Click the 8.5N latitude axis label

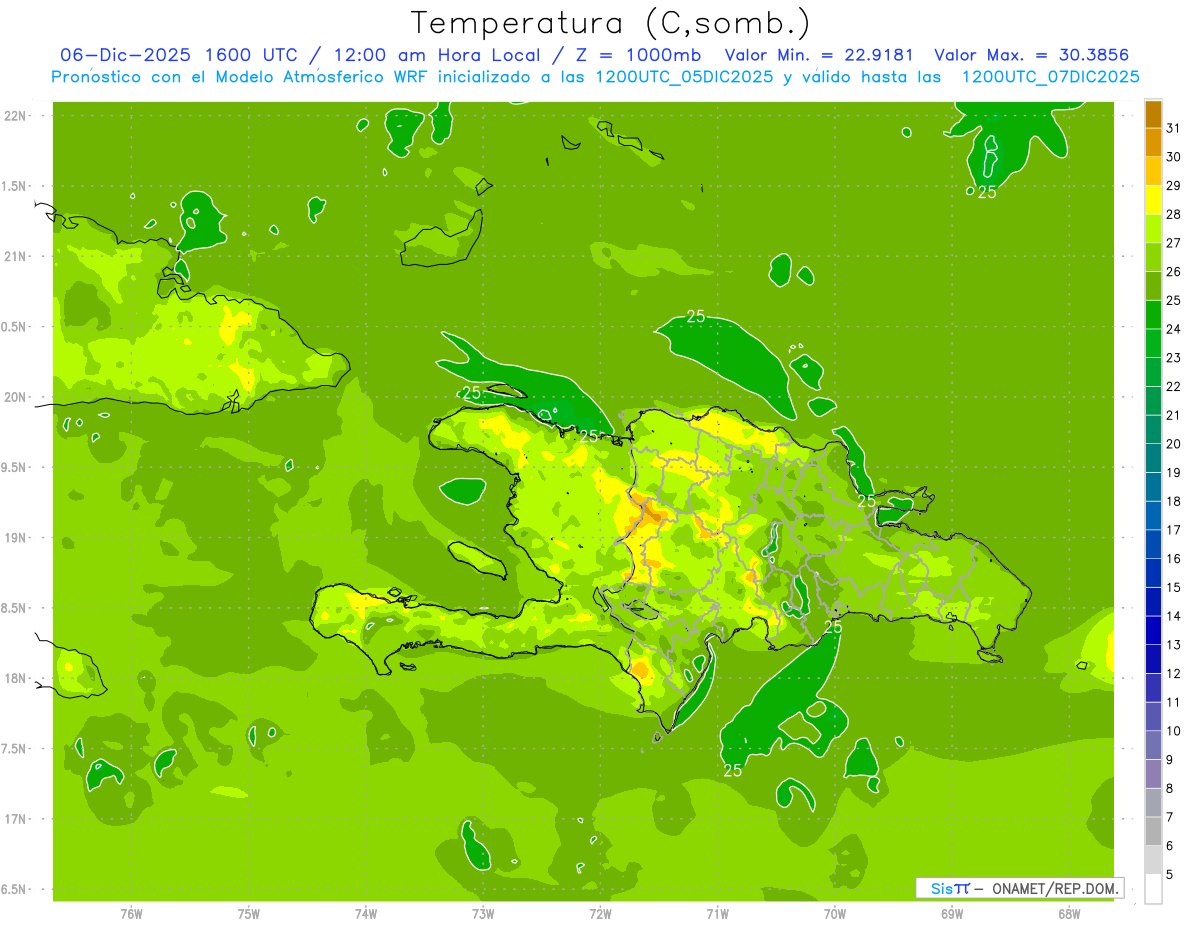pyautogui.click(x=14, y=608)
